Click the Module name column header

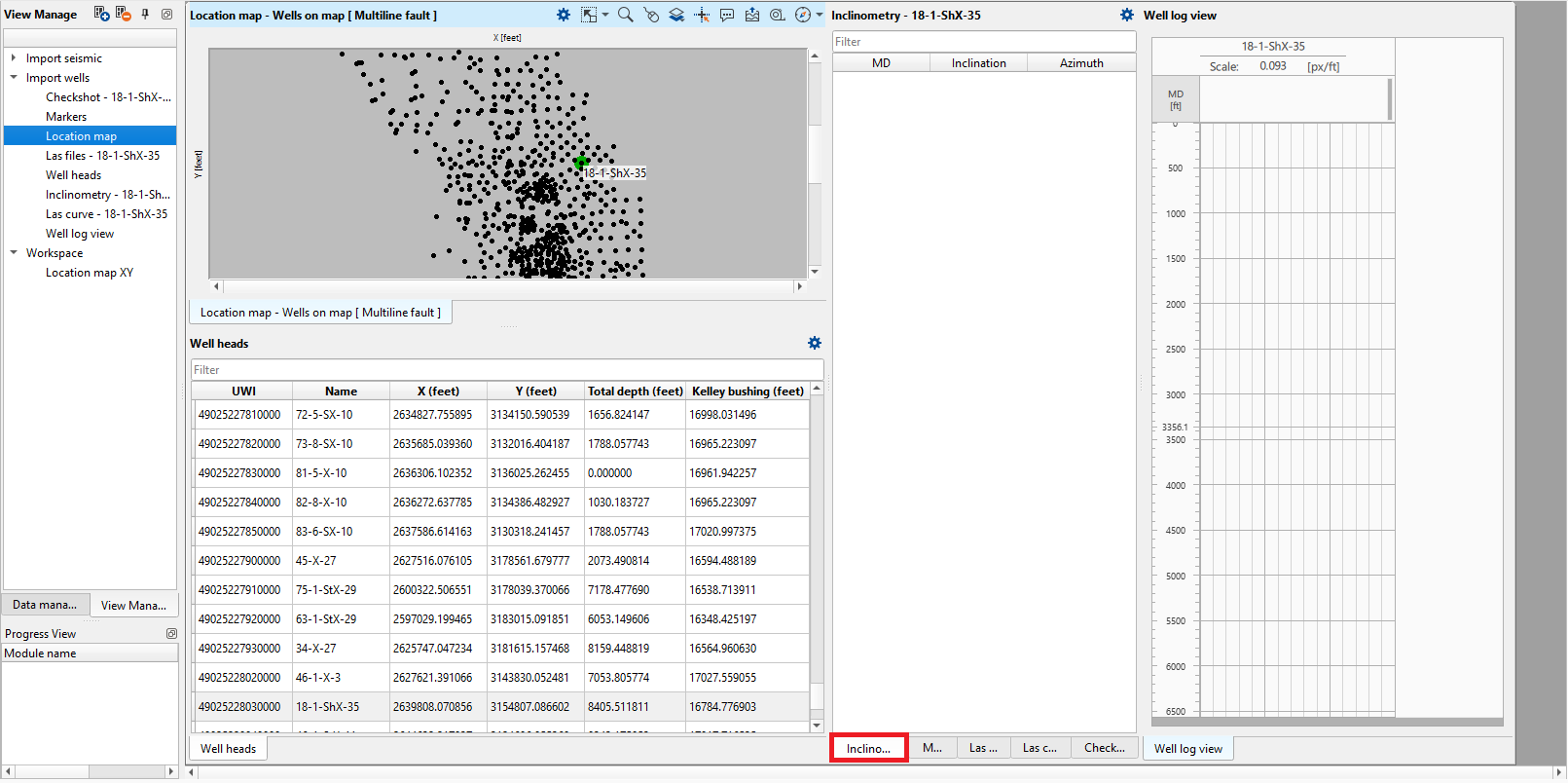pos(90,653)
